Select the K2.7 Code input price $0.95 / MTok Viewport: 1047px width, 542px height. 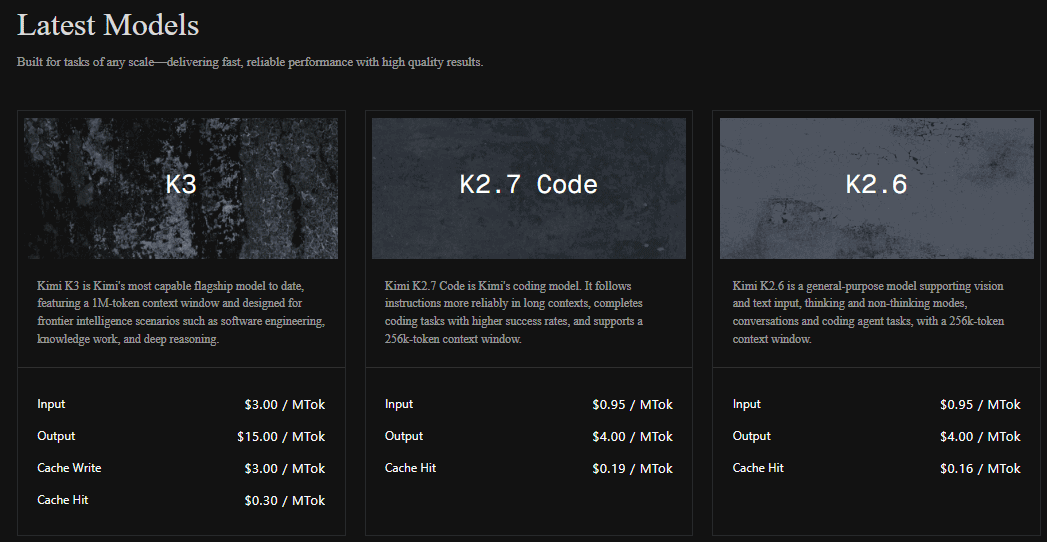point(633,404)
